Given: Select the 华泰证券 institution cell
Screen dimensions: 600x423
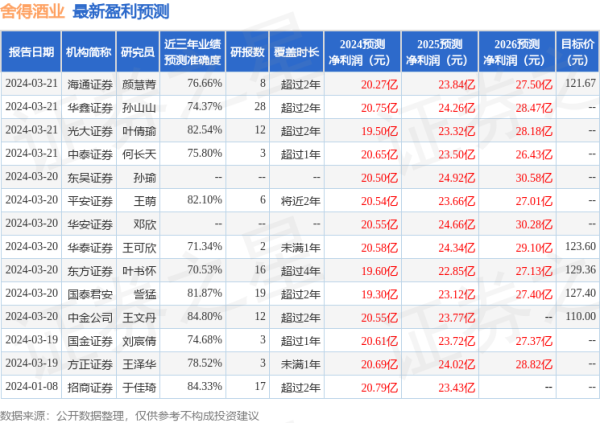Looking at the screenshot, I should point(90,248).
